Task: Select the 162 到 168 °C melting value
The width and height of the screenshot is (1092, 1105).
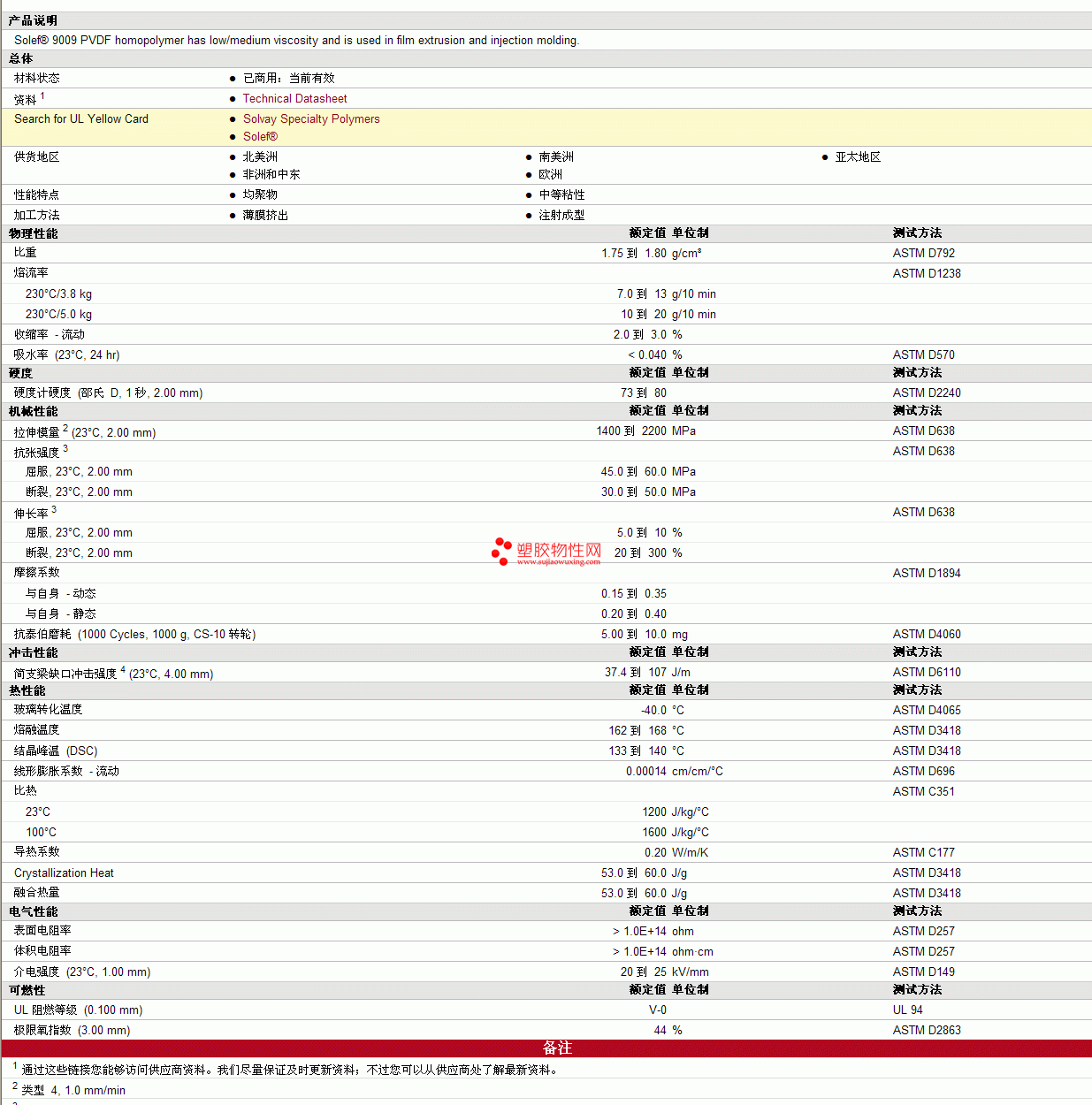Action: 646,730
